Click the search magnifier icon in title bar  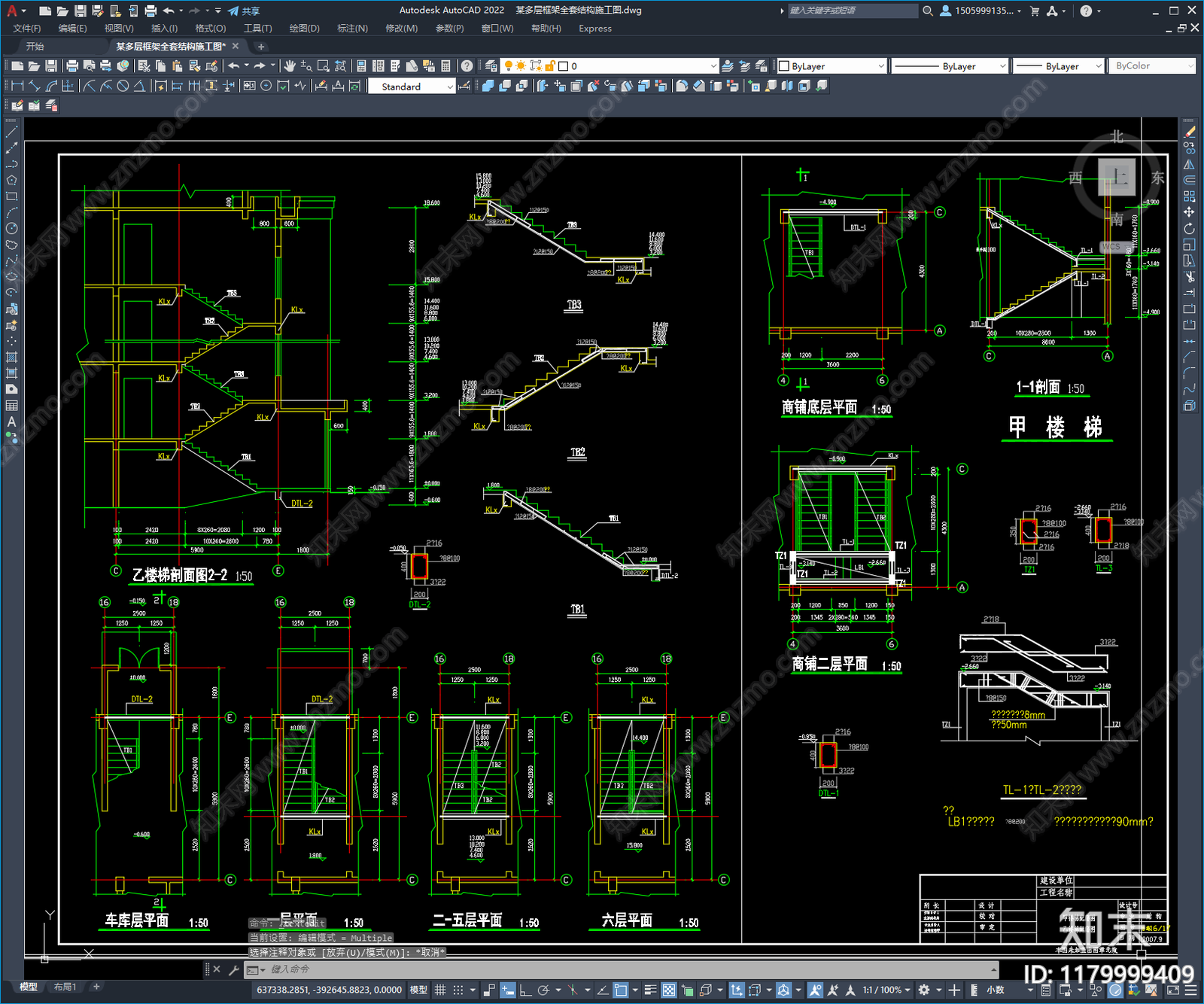[928, 11]
